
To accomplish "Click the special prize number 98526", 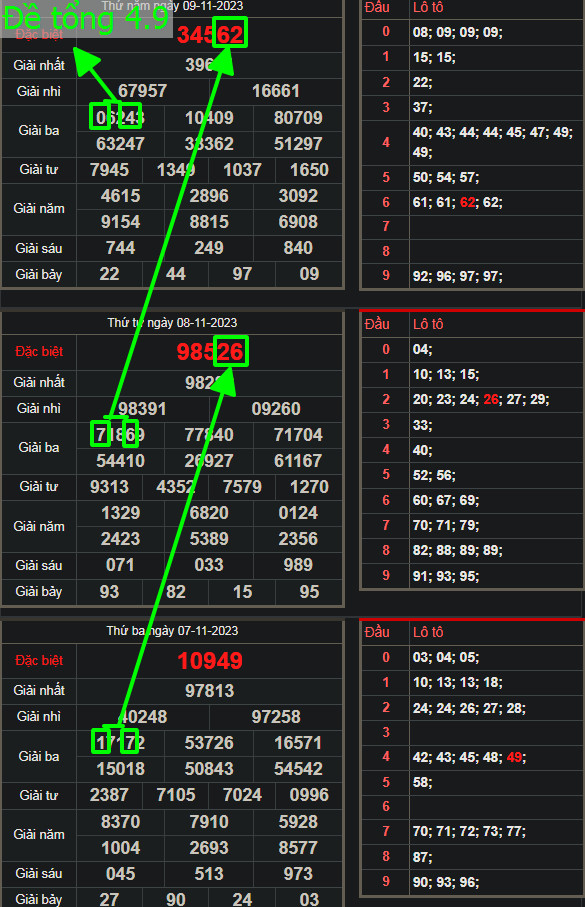I will (210, 352).
